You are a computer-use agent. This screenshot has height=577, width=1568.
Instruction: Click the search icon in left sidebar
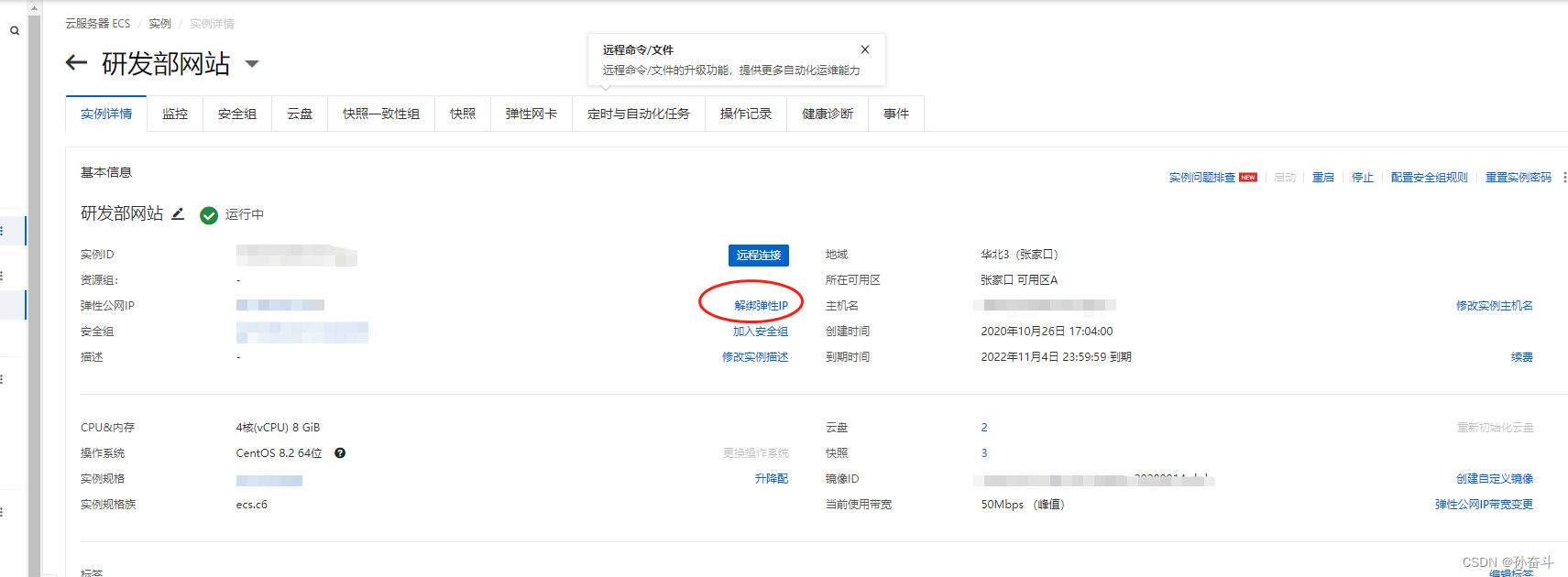point(15,30)
